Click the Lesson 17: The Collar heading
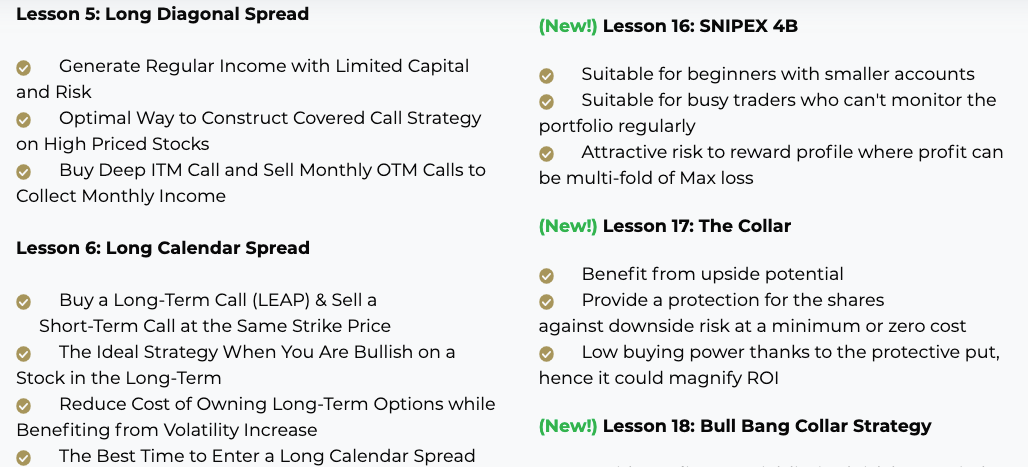The width and height of the screenshot is (1028, 467). coord(697,226)
